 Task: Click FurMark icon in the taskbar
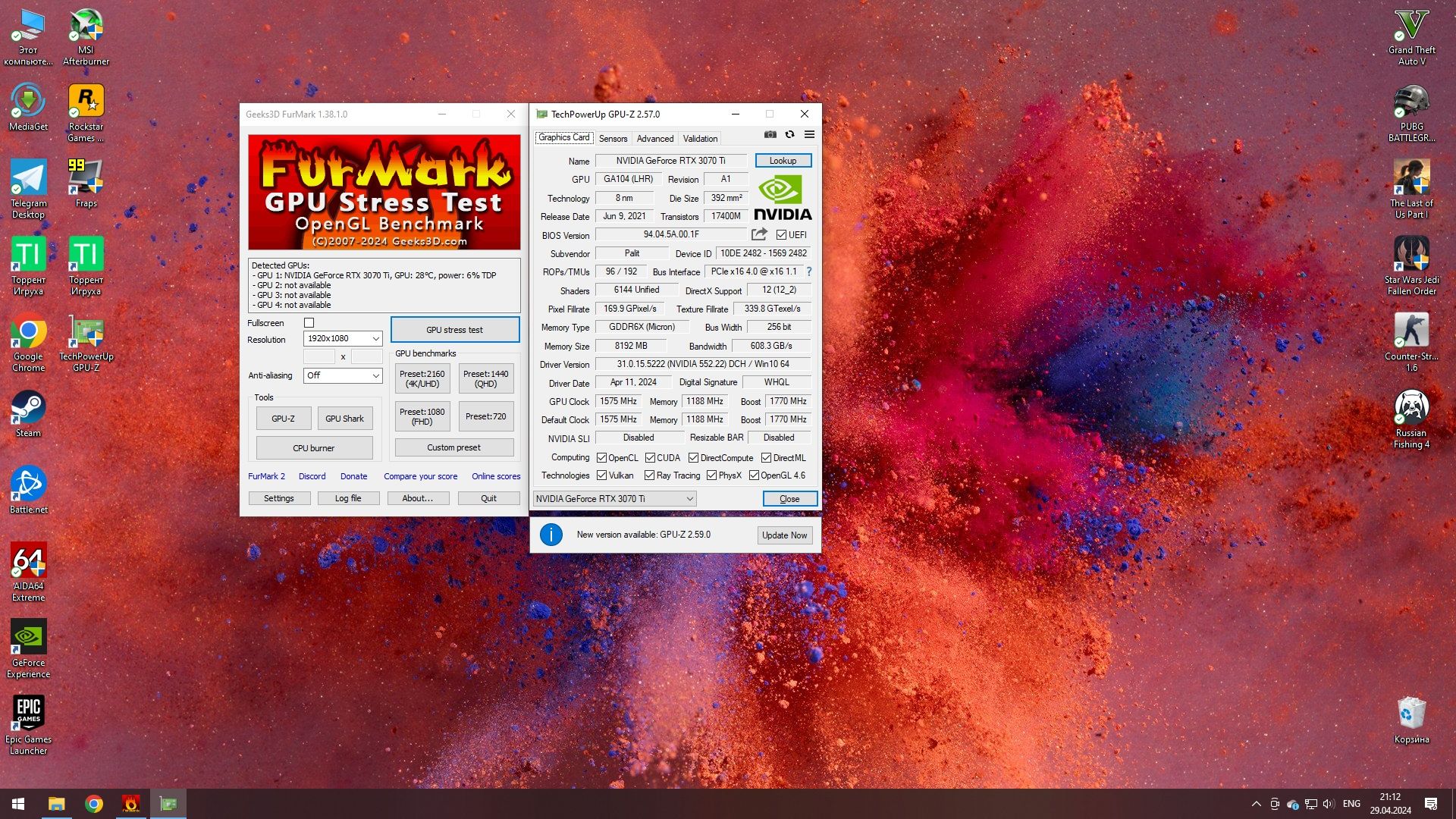click(131, 804)
